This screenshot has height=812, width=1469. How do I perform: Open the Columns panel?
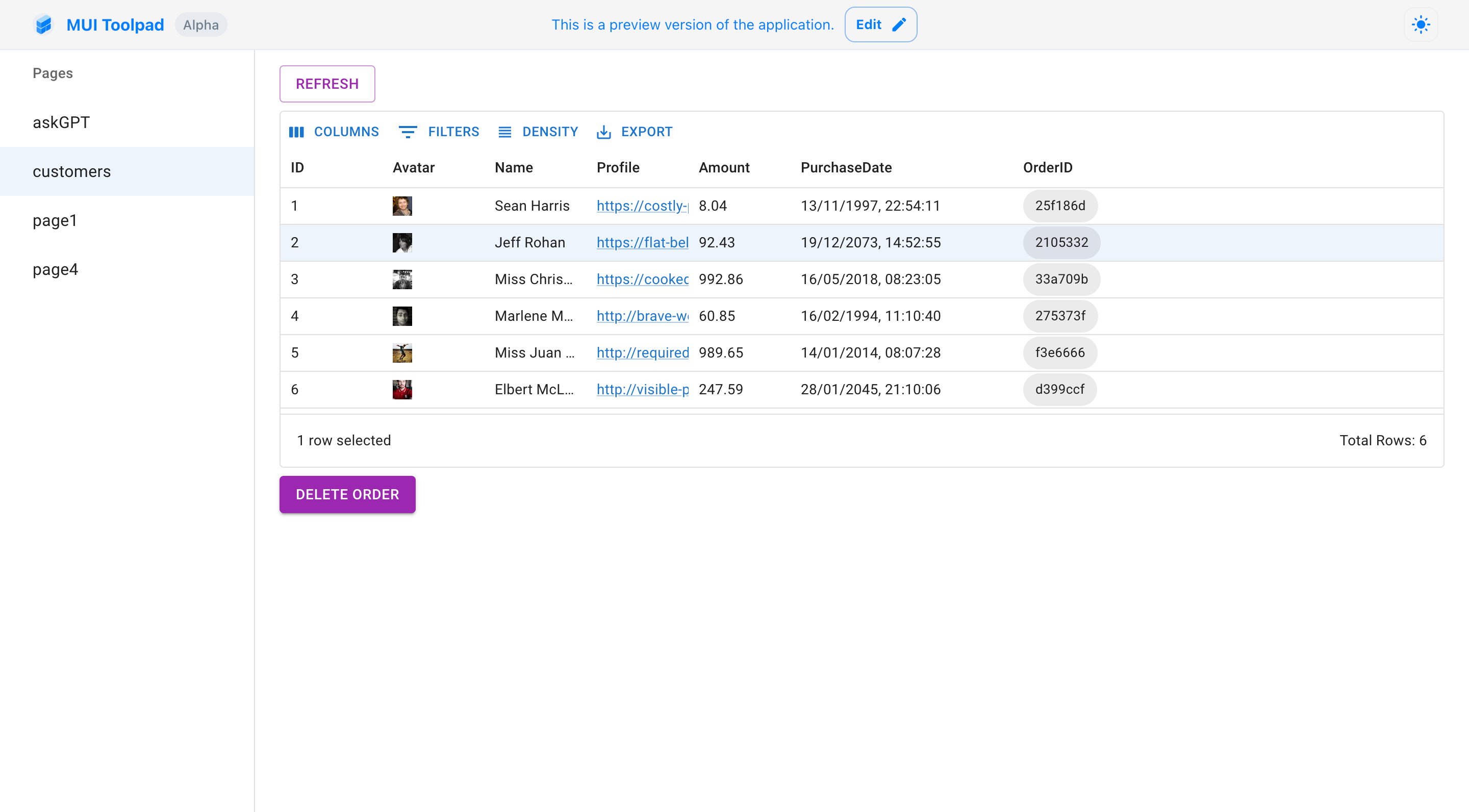click(334, 132)
